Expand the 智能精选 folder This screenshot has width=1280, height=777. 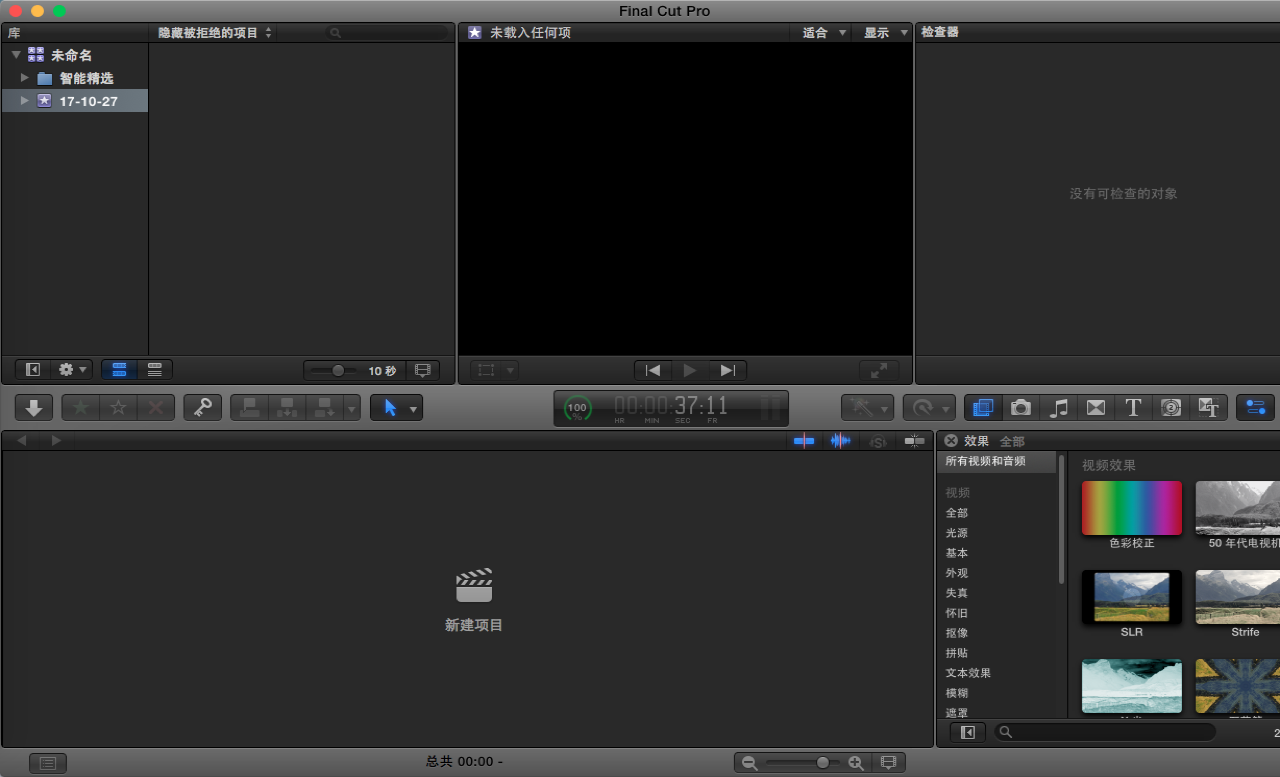pyautogui.click(x=25, y=77)
